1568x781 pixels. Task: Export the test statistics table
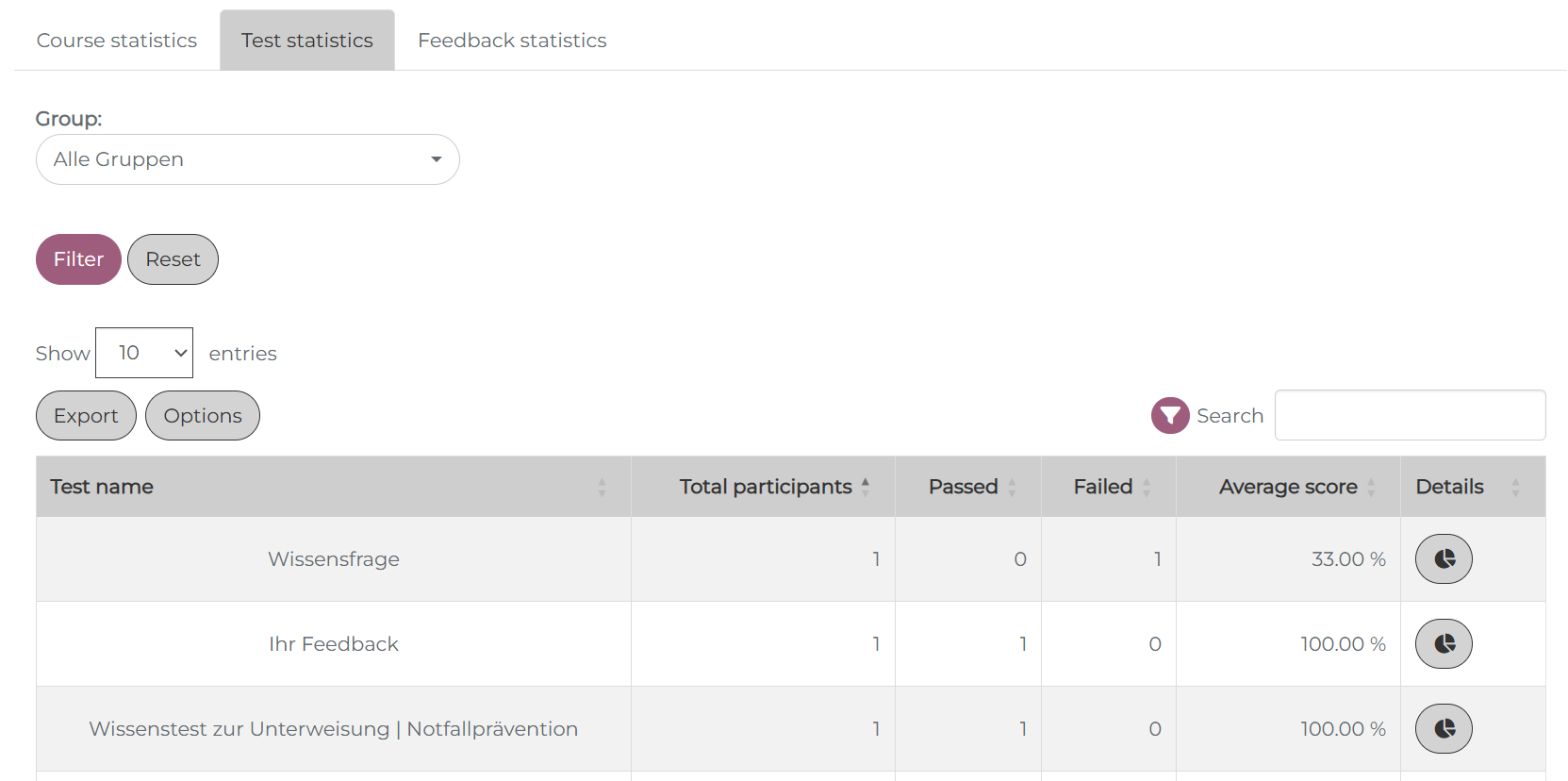[x=86, y=416]
